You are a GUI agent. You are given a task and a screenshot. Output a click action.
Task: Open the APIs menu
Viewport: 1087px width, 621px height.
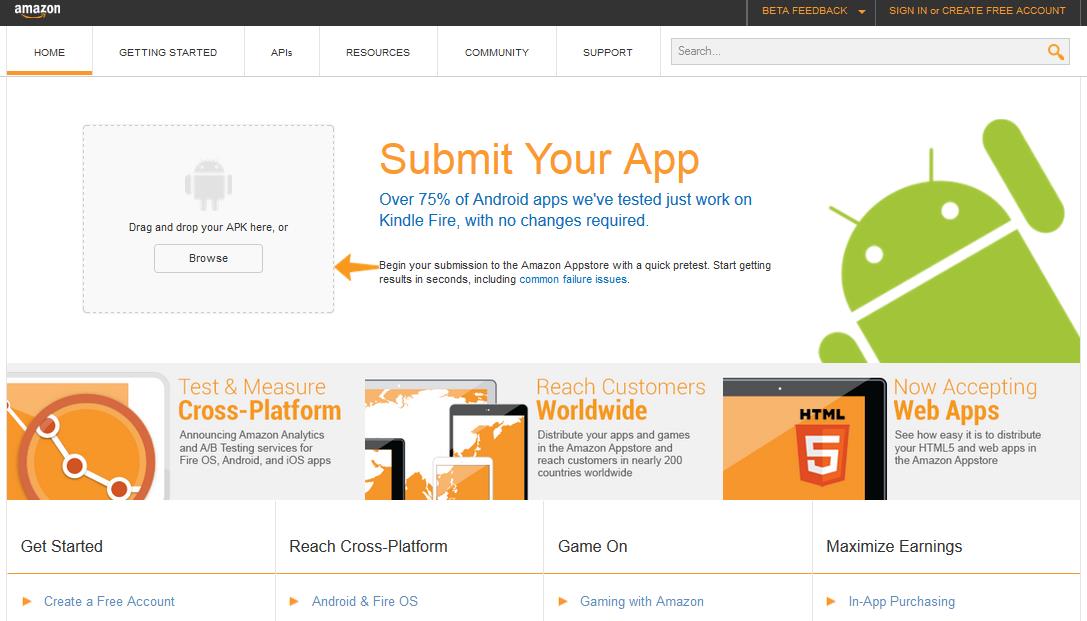point(281,52)
